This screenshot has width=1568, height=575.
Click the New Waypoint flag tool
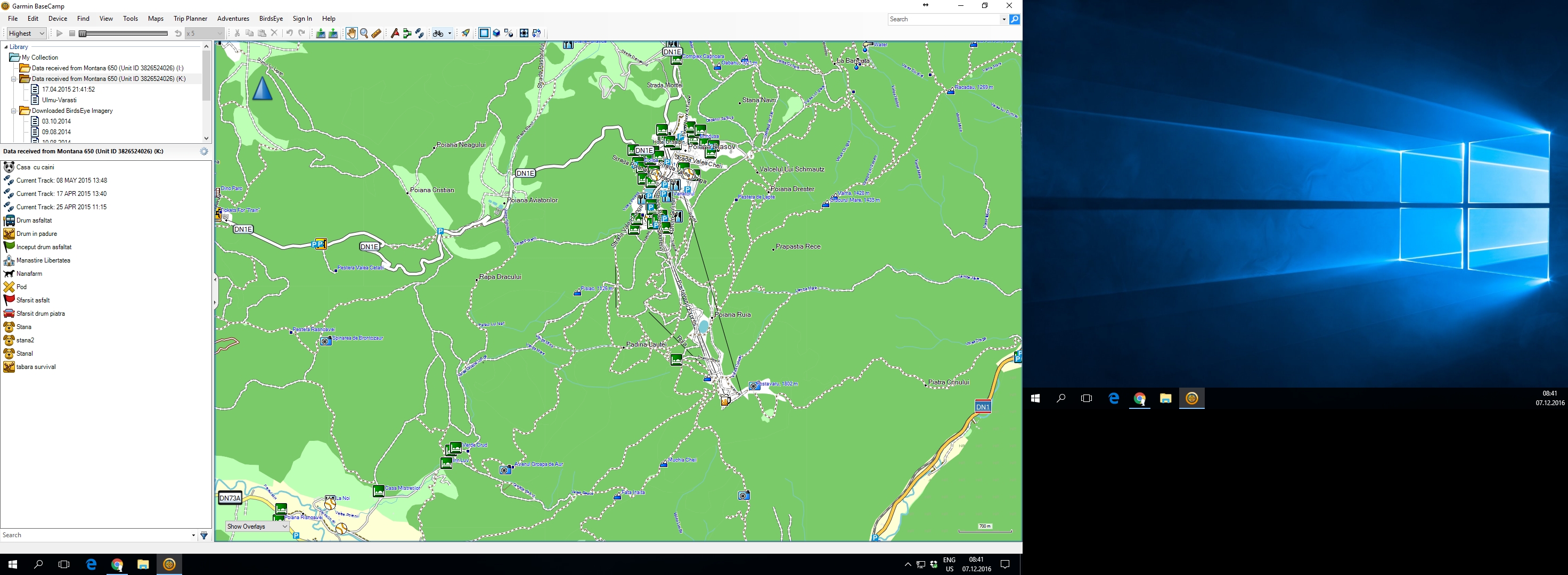click(395, 34)
